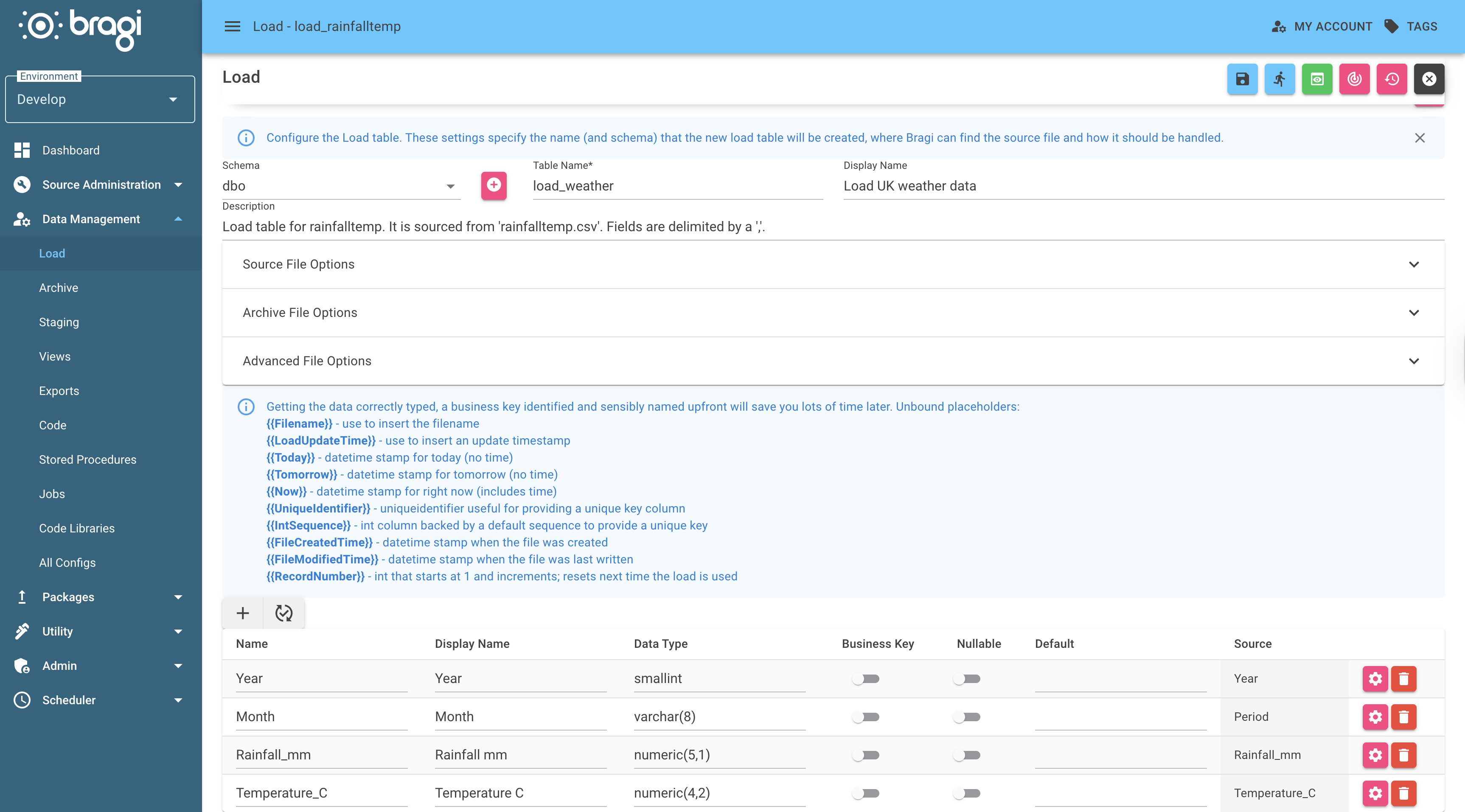
Task: Open settings gear for Year row
Action: pyautogui.click(x=1375, y=678)
